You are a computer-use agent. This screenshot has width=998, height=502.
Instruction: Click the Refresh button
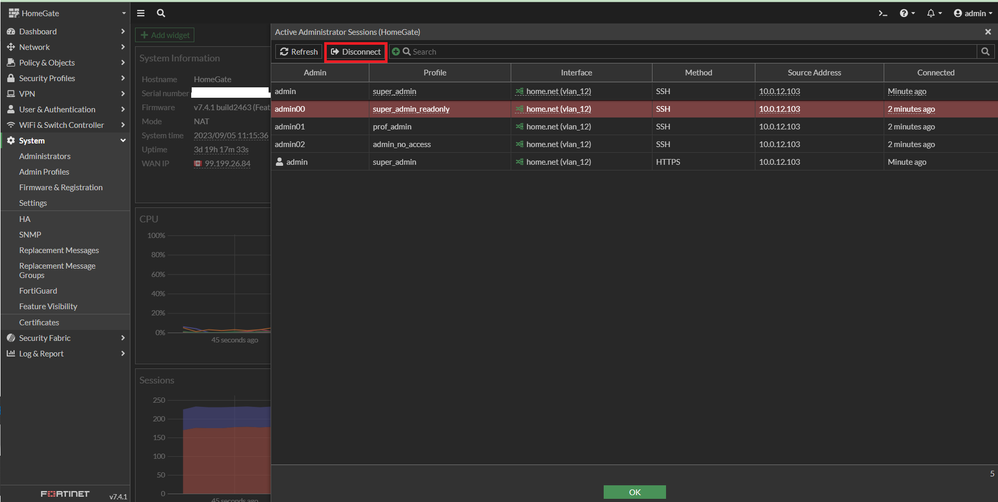point(299,52)
